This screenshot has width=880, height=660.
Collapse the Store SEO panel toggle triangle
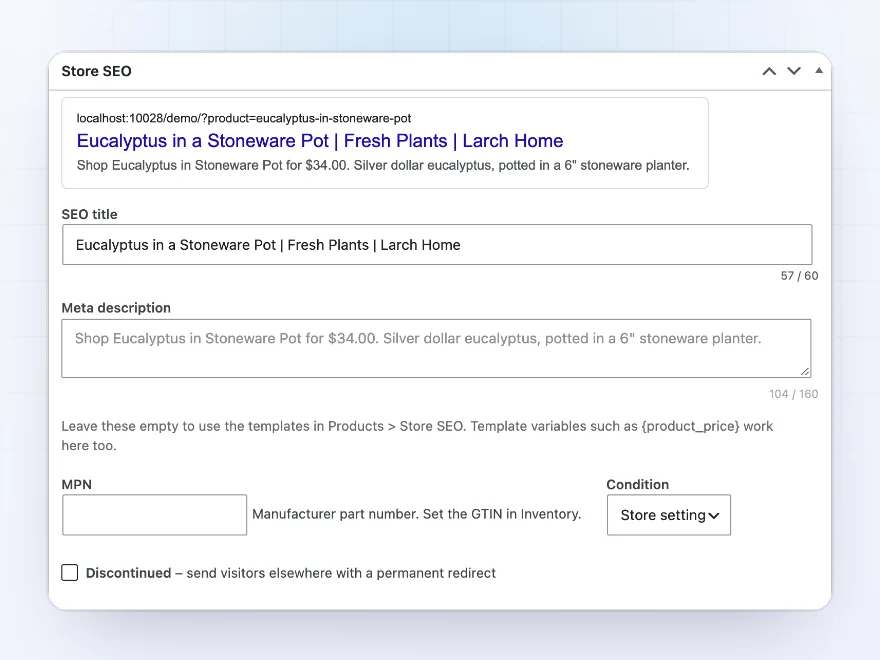tap(819, 71)
